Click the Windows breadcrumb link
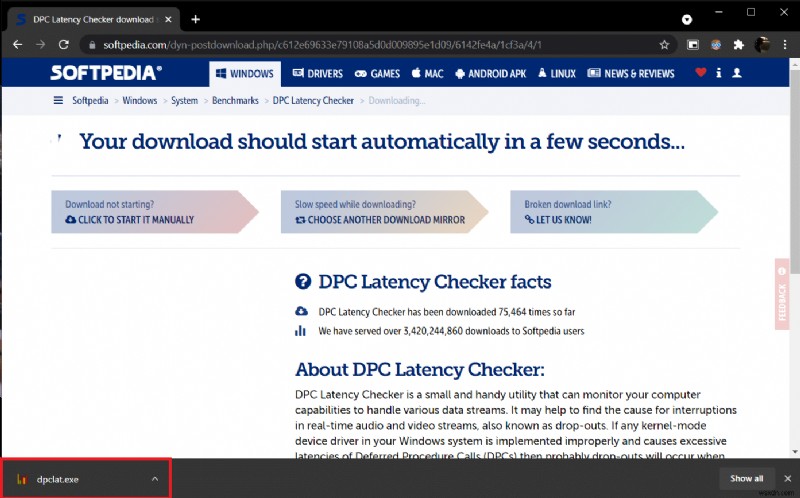Image resolution: width=800 pixels, height=498 pixels. coord(140,101)
